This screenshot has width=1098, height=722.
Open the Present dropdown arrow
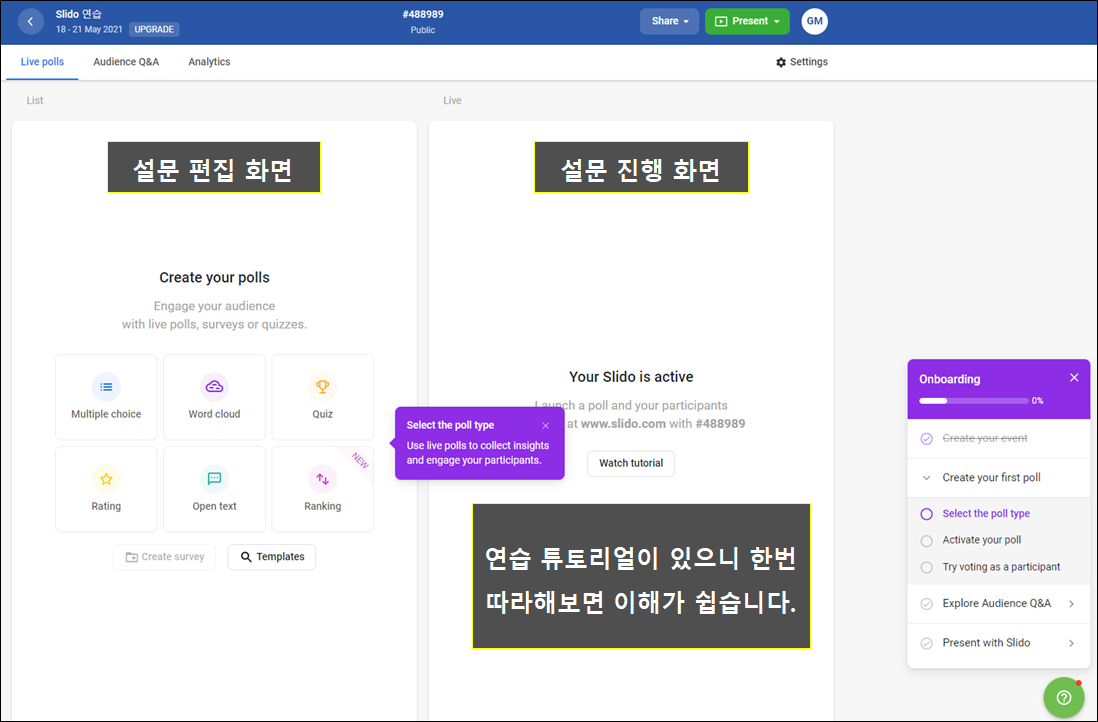(777, 22)
